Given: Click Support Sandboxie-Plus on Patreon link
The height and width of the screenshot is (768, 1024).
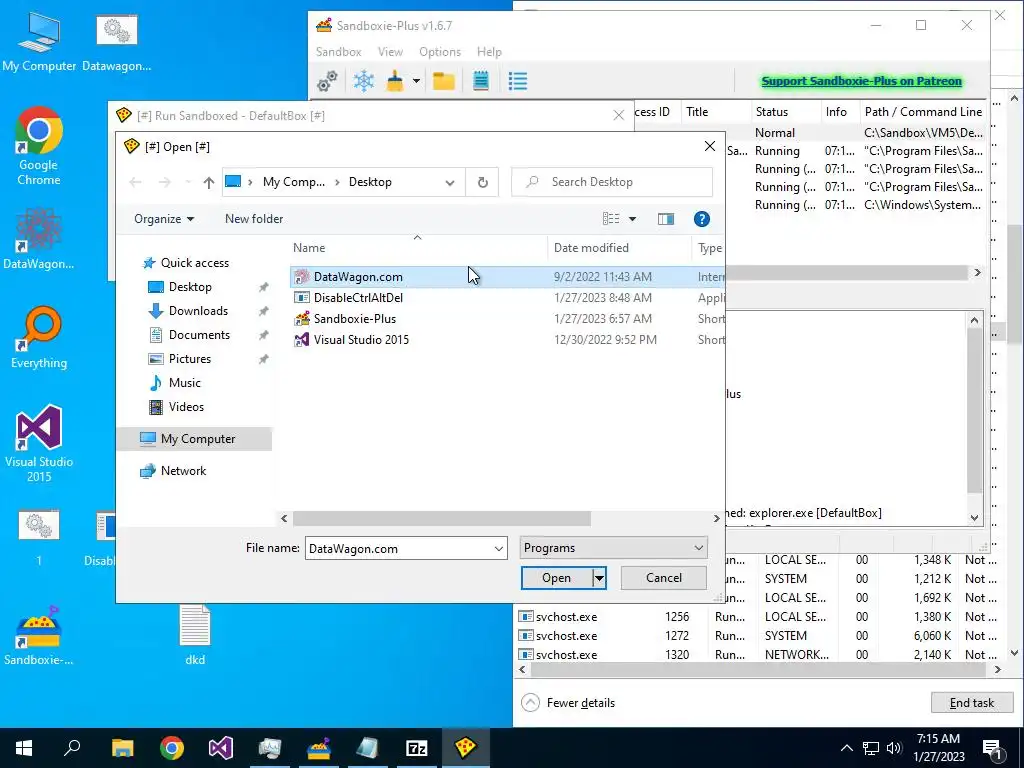Looking at the screenshot, I should pyautogui.click(x=861, y=81).
